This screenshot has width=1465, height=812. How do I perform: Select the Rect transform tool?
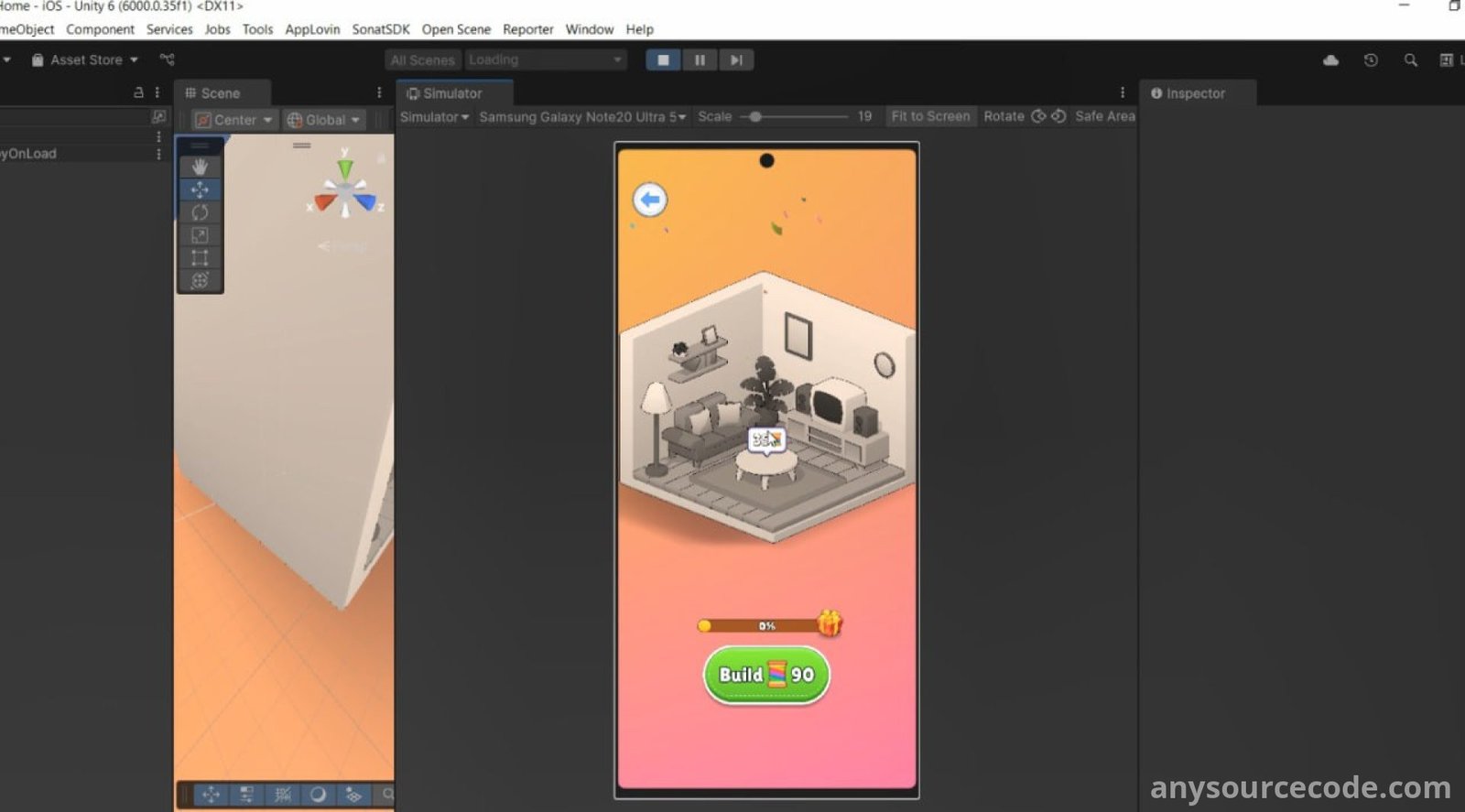click(200, 258)
